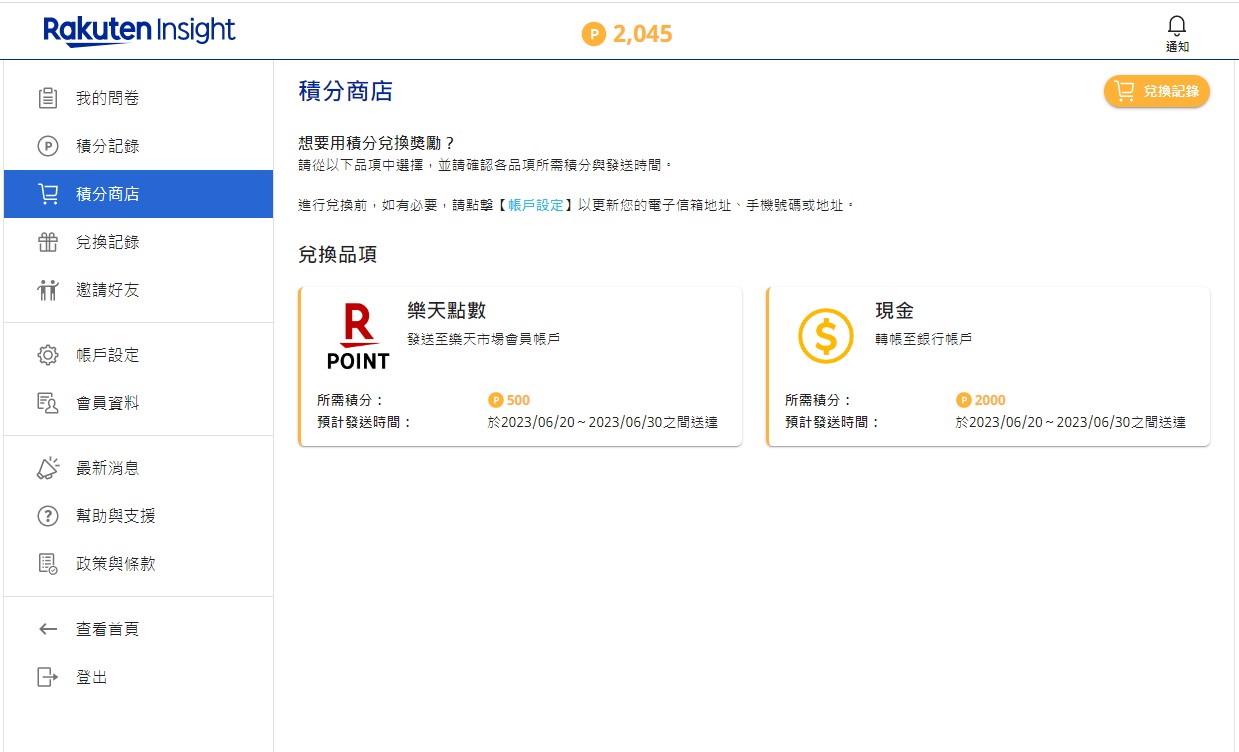Click the clipboard icon beside 我的問卷
1239x752 pixels.
pyautogui.click(x=48, y=98)
